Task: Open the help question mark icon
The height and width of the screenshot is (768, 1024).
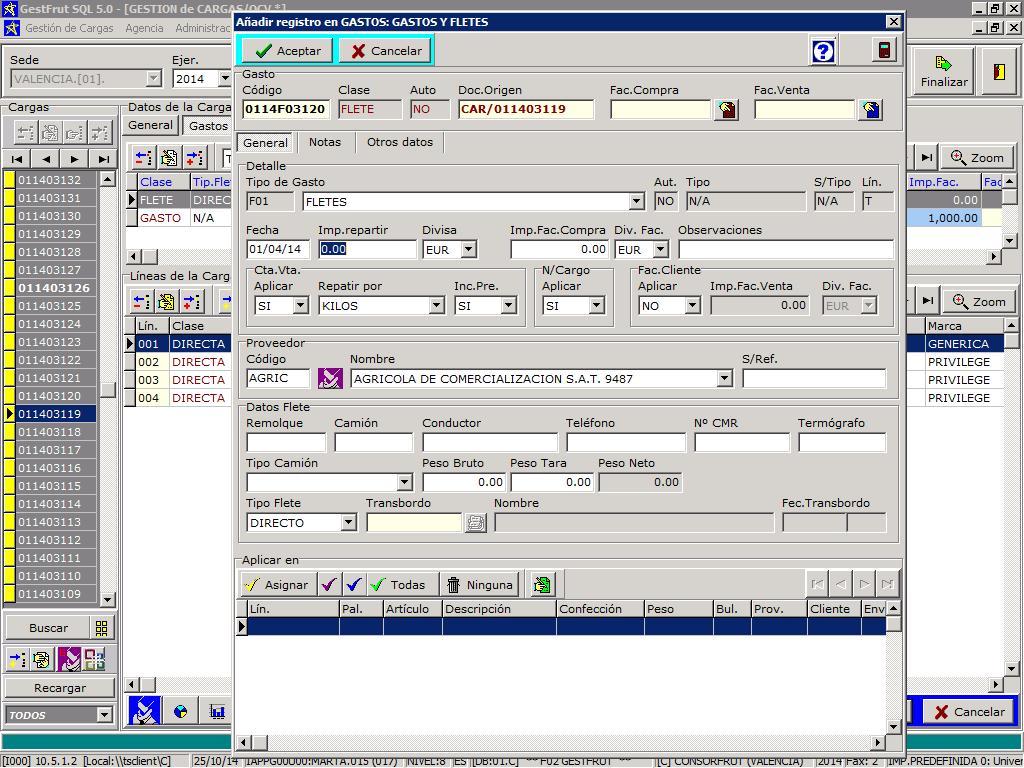Action: click(x=823, y=51)
